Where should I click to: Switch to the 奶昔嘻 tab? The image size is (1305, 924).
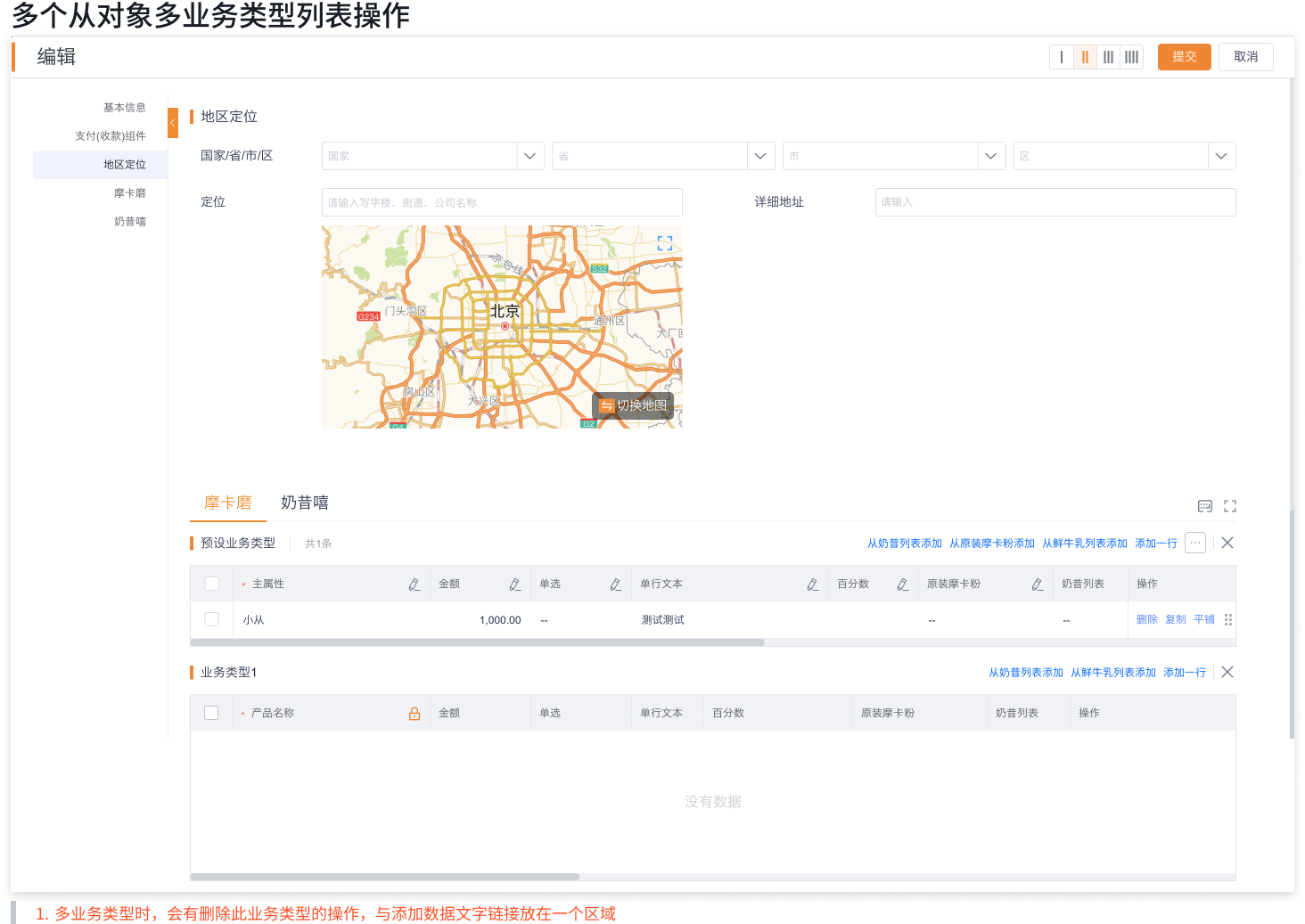click(304, 503)
